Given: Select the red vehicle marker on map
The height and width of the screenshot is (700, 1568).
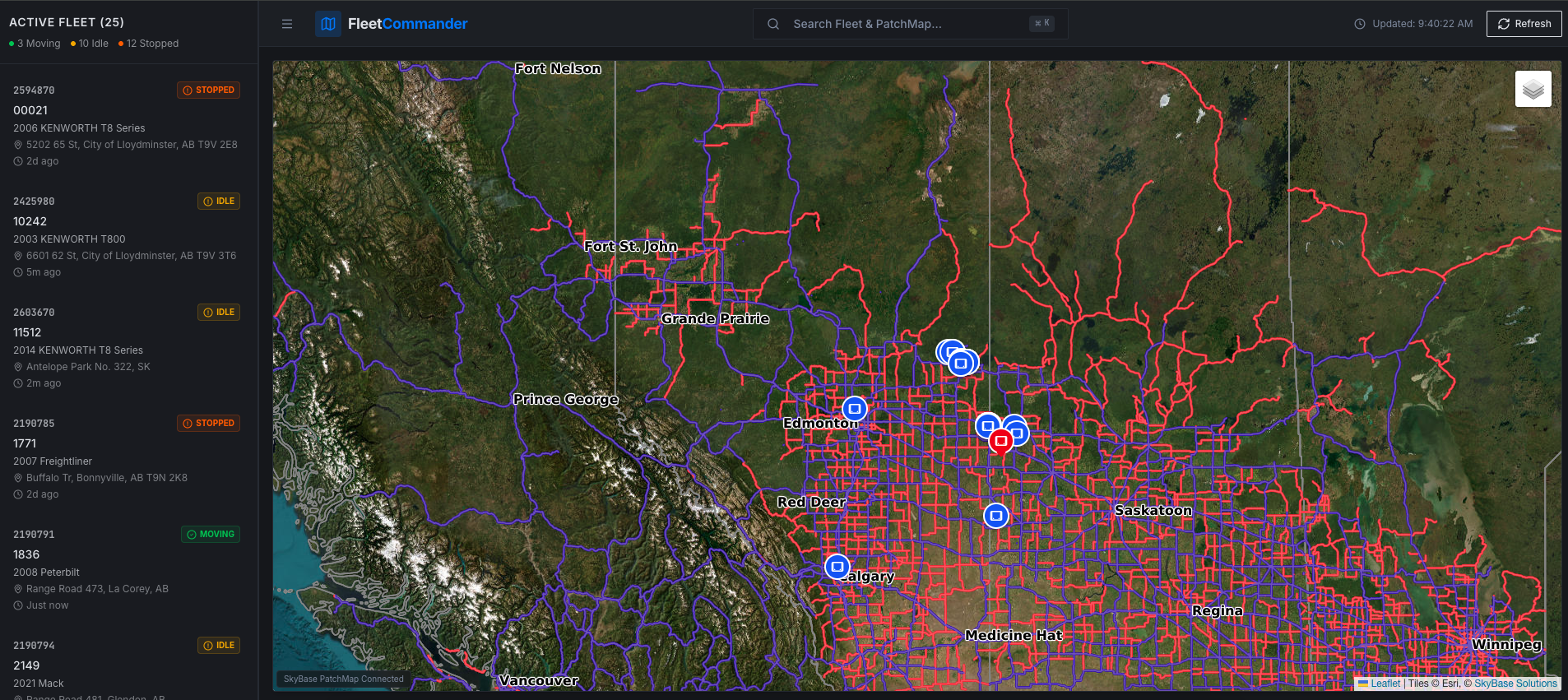Looking at the screenshot, I should point(1000,441).
